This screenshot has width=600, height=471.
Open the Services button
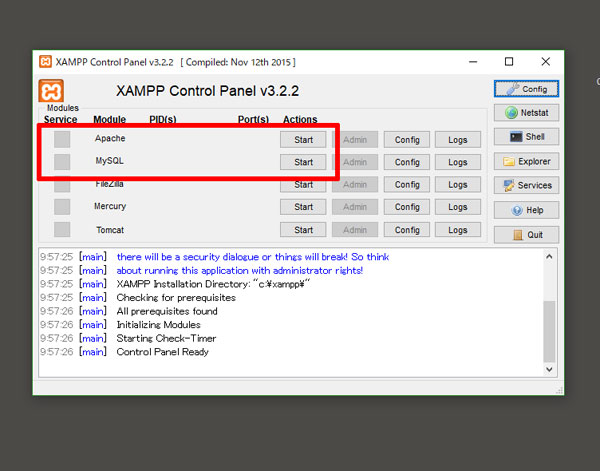[526, 185]
